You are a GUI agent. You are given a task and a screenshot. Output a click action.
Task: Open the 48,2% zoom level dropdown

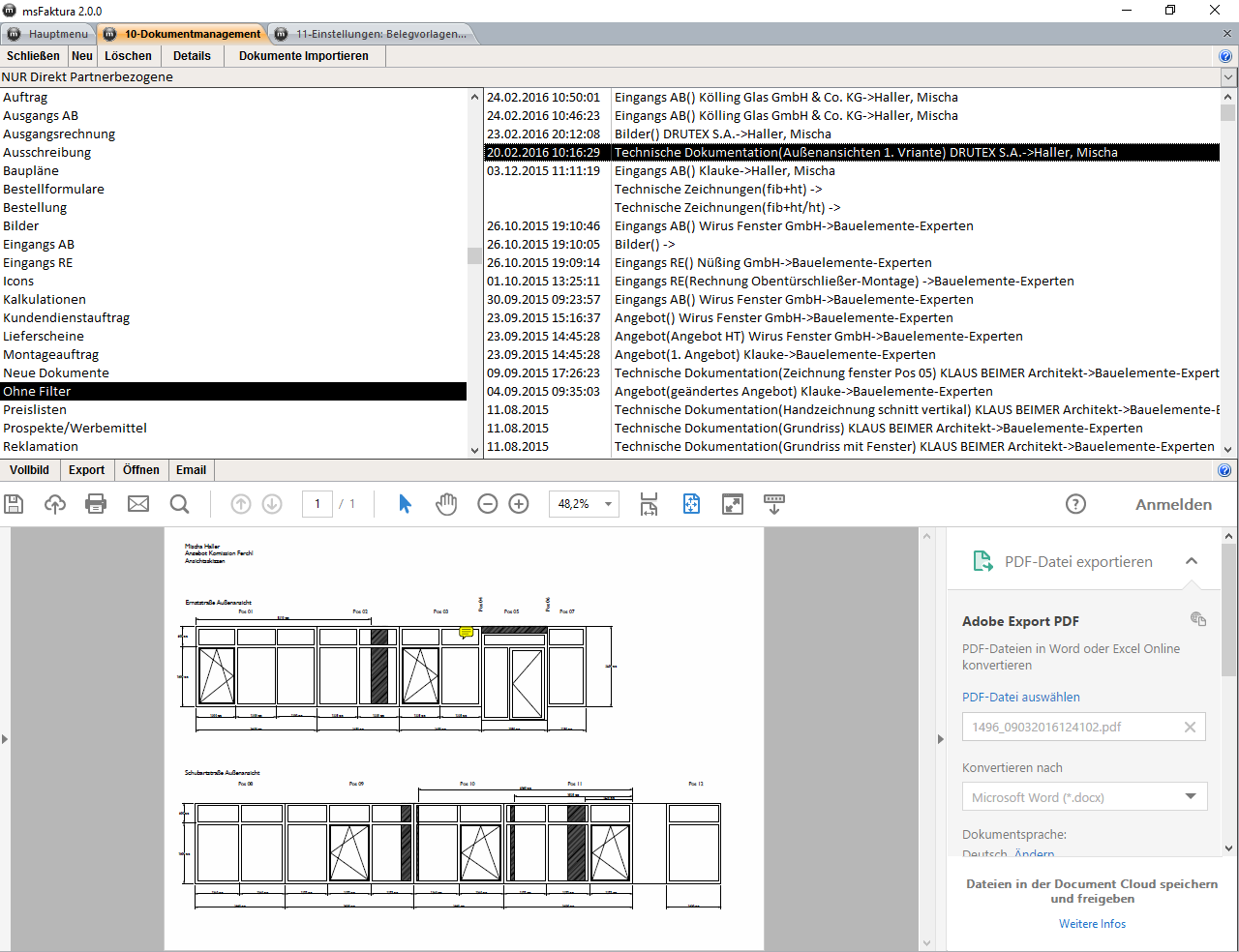coord(608,504)
